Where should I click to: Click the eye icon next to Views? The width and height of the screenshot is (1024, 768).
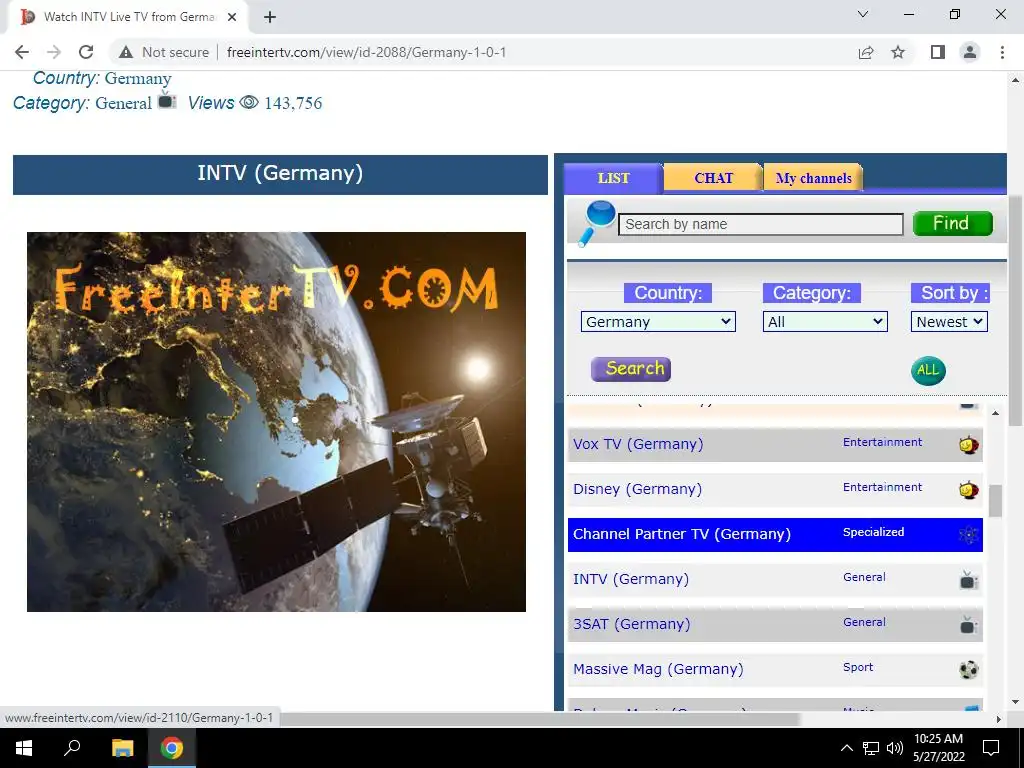pos(249,103)
